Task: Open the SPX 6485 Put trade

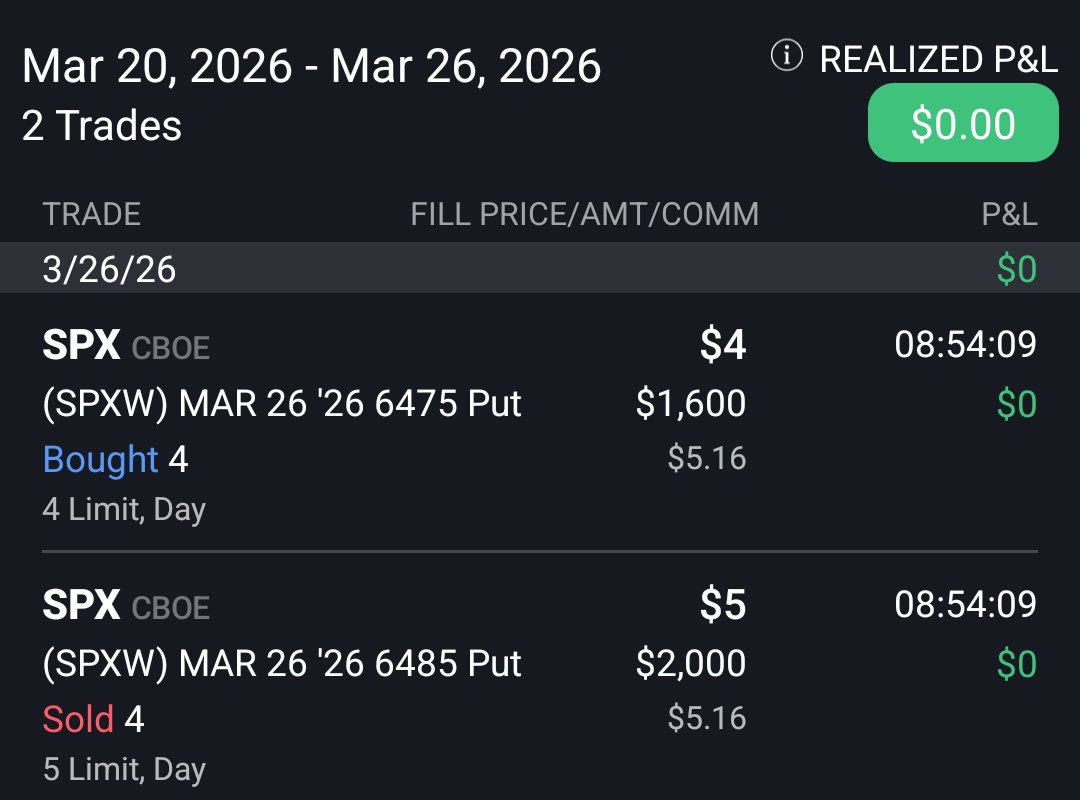Action: point(282,664)
